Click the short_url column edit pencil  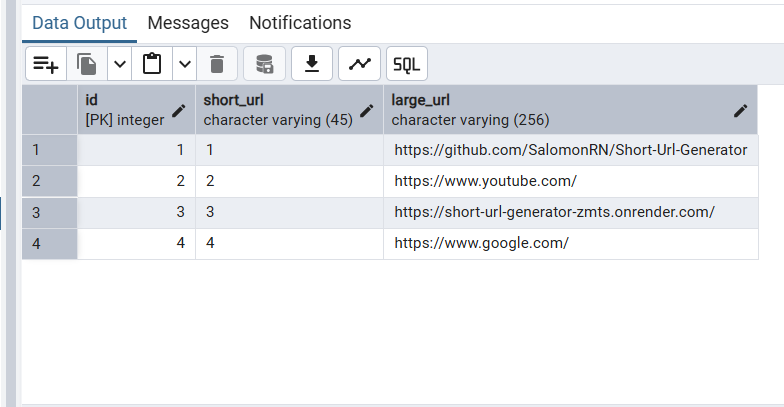pos(367,111)
